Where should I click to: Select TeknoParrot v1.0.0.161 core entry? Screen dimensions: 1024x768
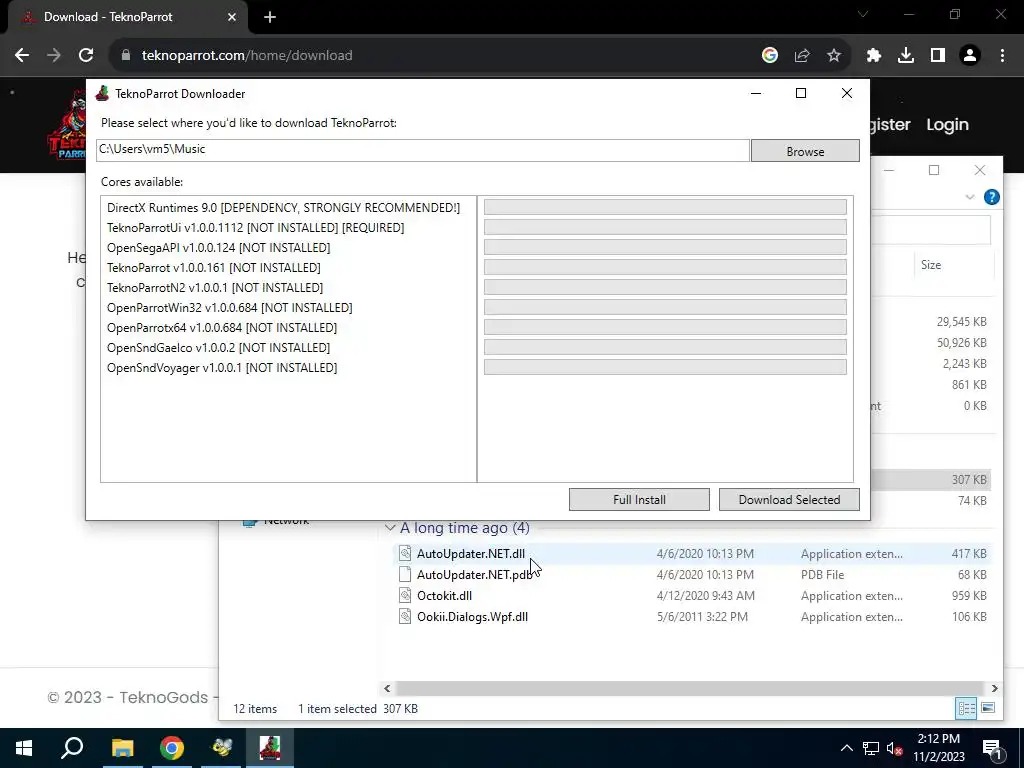(214, 268)
